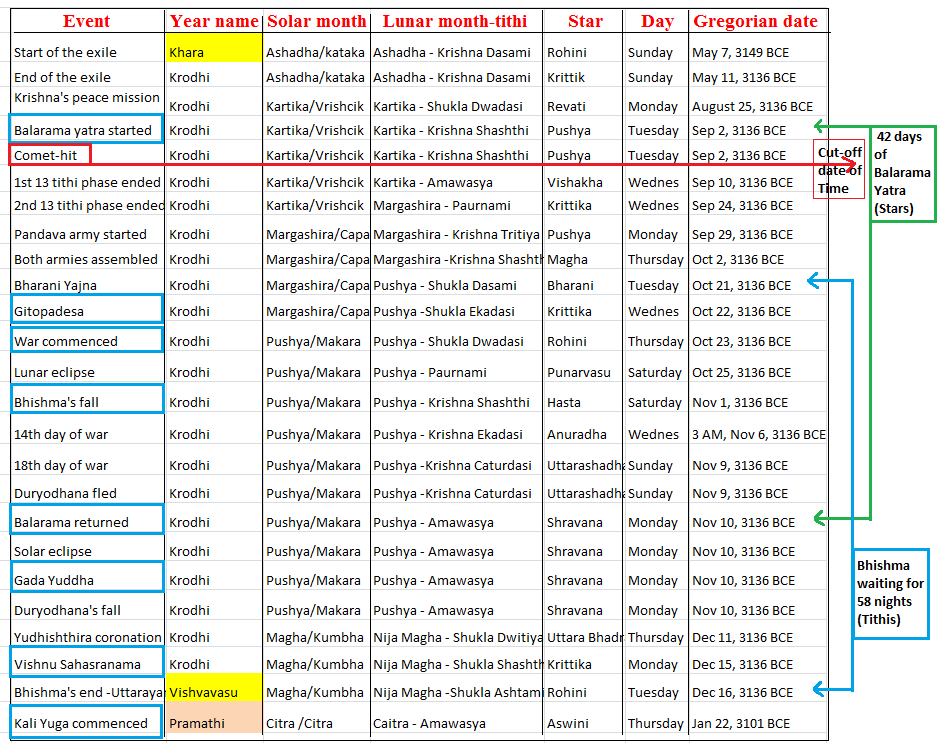Image resolution: width=943 pixels, height=746 pixels.
Task: Click the 'Krishna's peace mission' cell
Action: [87, 97]
